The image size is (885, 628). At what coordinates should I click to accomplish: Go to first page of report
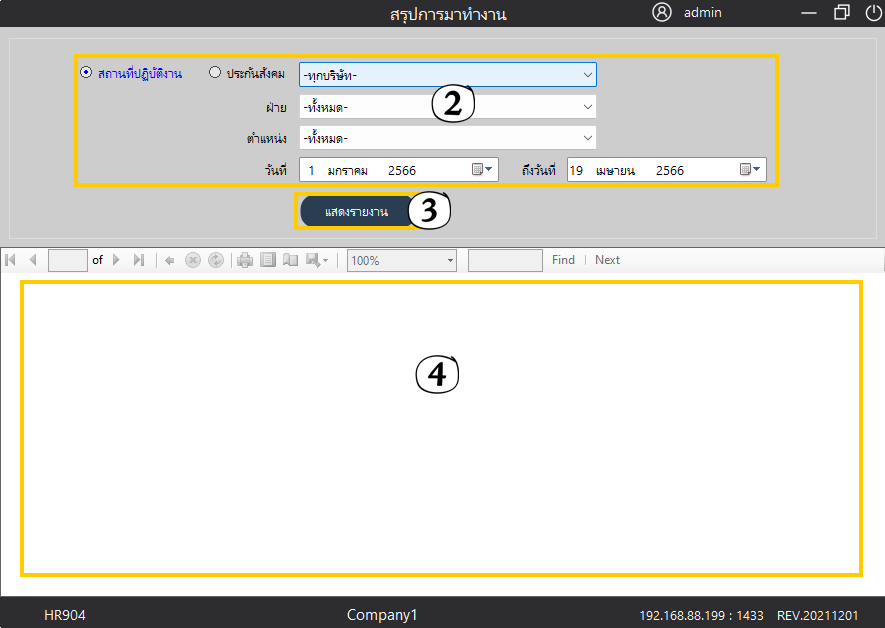pyautogui.click(x=11, y=260)
